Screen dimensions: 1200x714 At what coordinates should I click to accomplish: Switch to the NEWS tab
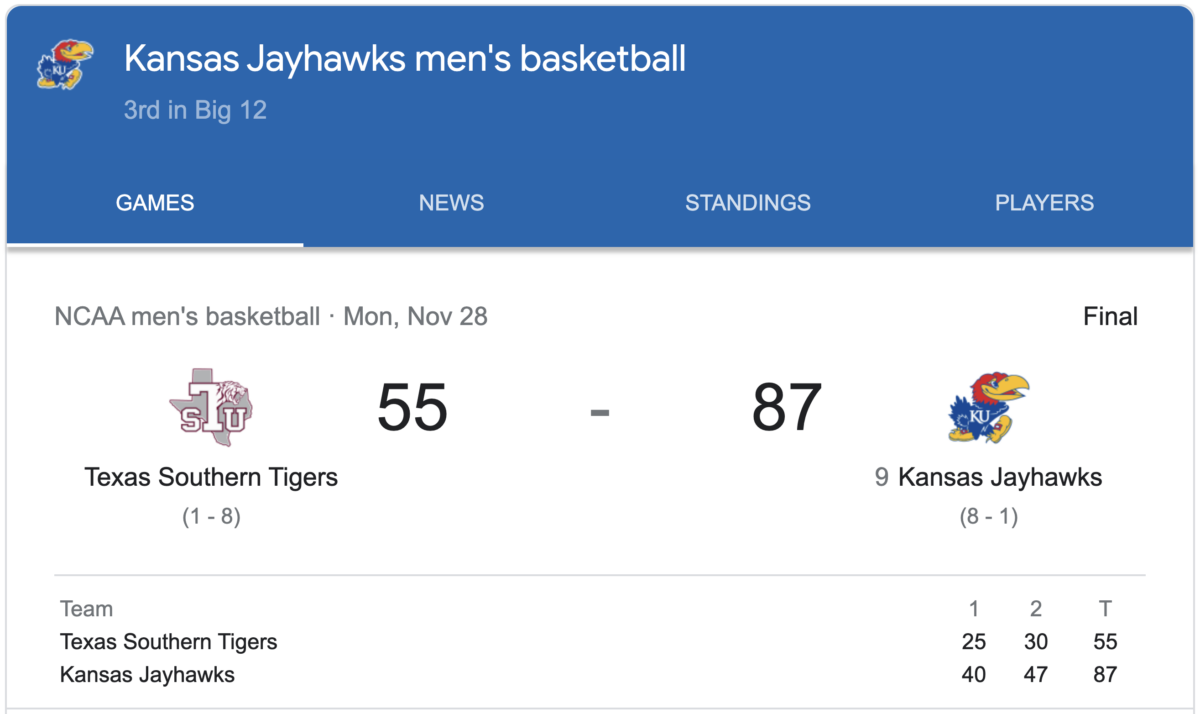(451, 203)
